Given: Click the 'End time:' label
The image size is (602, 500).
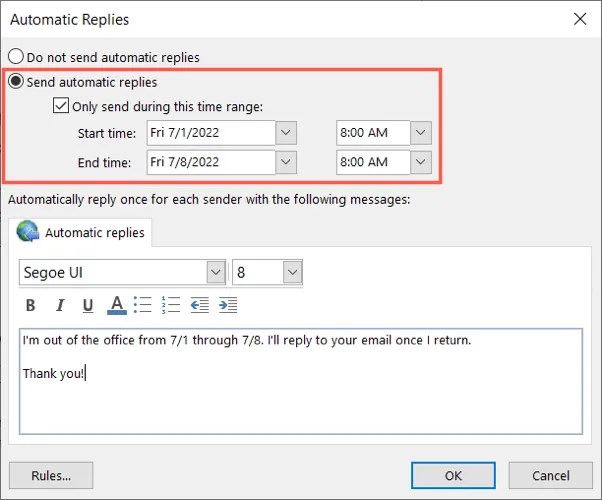Looking at the screenshot, I should (104, 162).
